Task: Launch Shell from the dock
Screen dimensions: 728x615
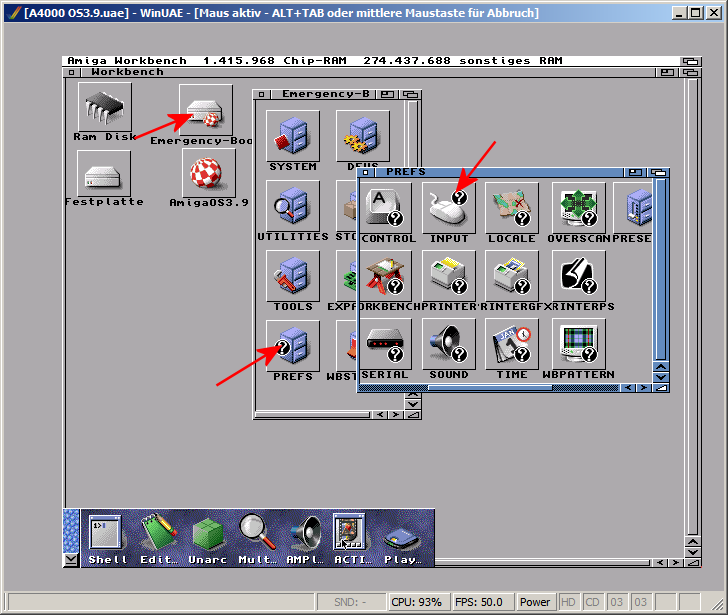Action: [107, 538]
